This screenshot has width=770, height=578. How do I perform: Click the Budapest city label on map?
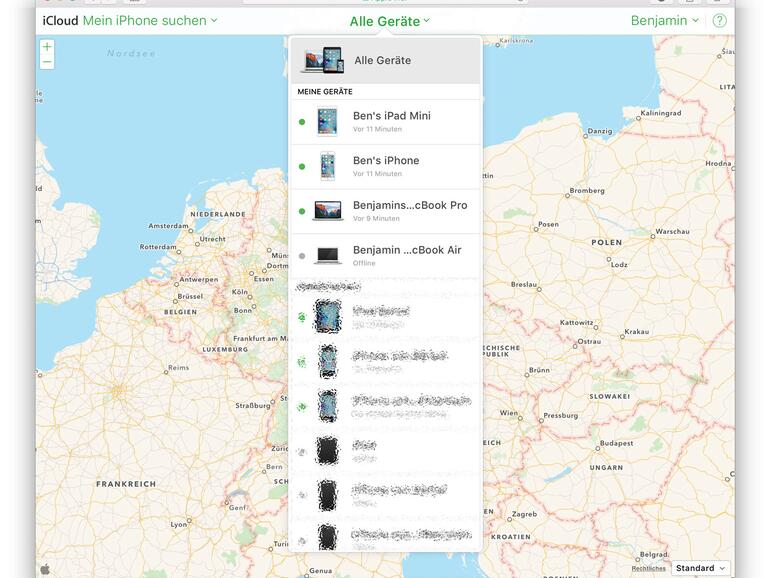pyautogui.click(x=616, y=443)
